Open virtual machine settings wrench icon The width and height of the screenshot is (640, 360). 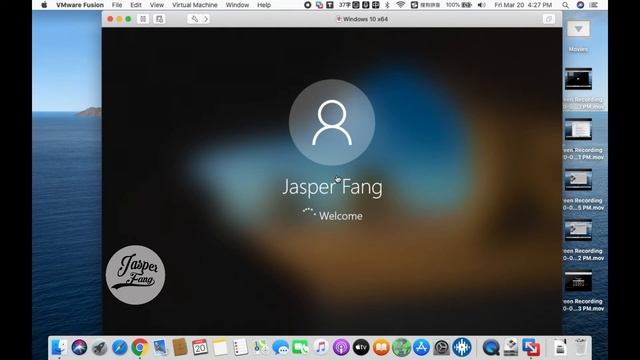(194, 19)
